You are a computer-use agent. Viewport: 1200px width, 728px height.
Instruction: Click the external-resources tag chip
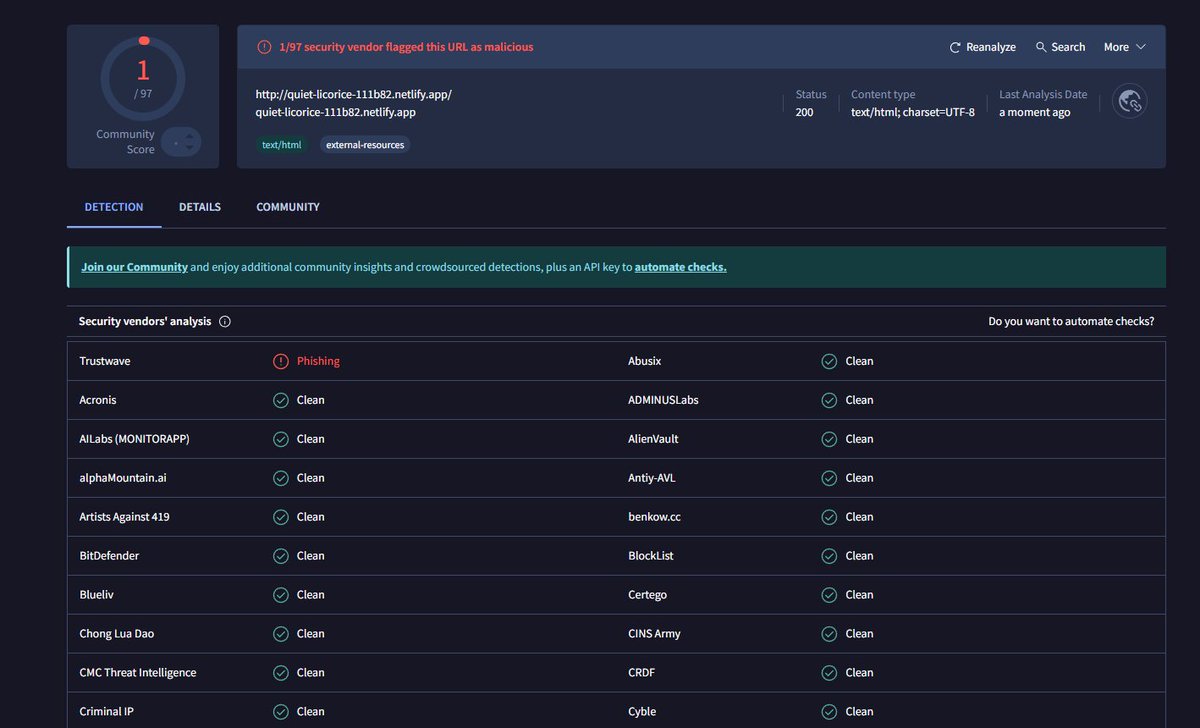coord(365,145)
